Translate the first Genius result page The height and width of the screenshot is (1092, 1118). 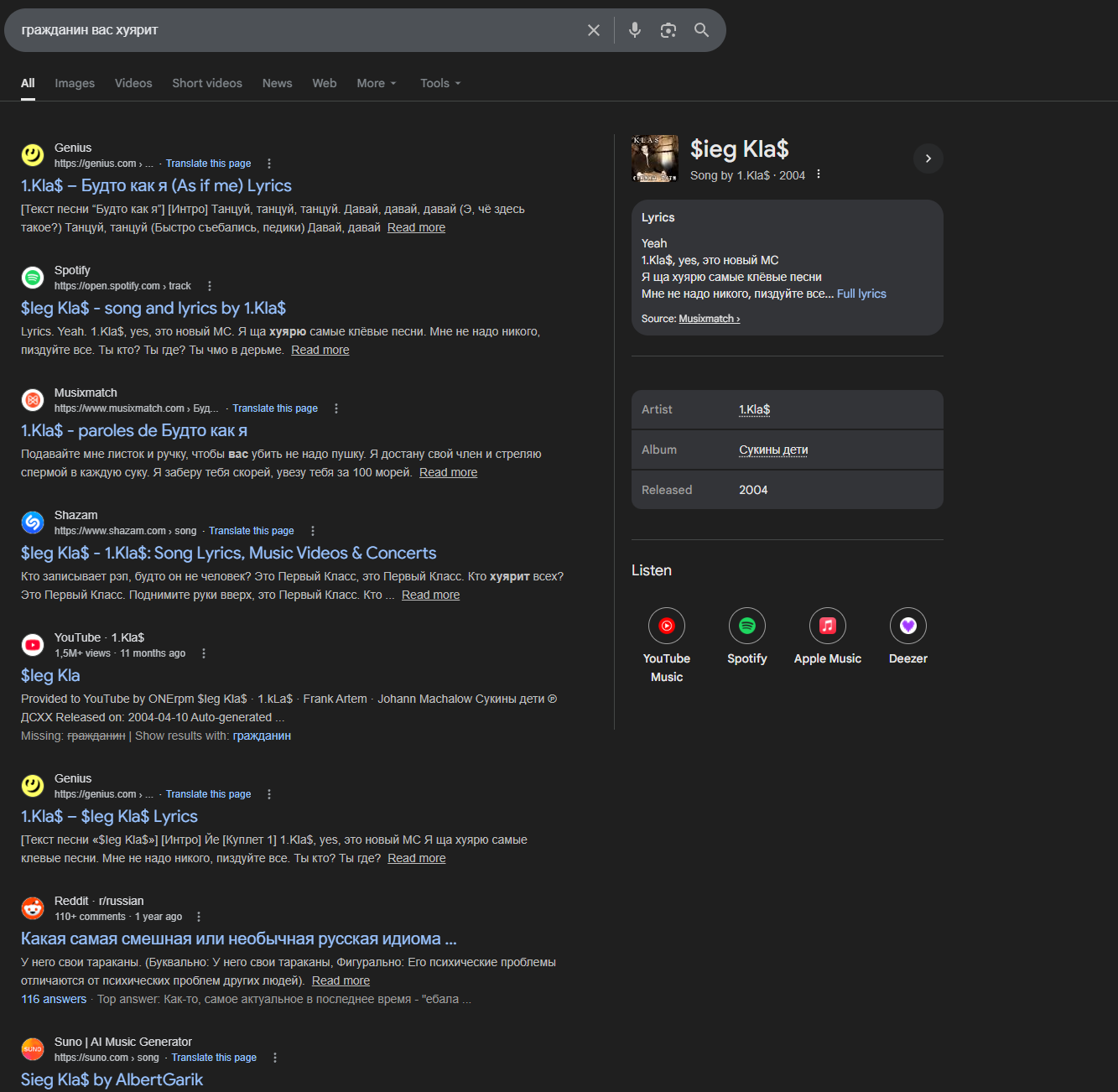tap(209, 164)
